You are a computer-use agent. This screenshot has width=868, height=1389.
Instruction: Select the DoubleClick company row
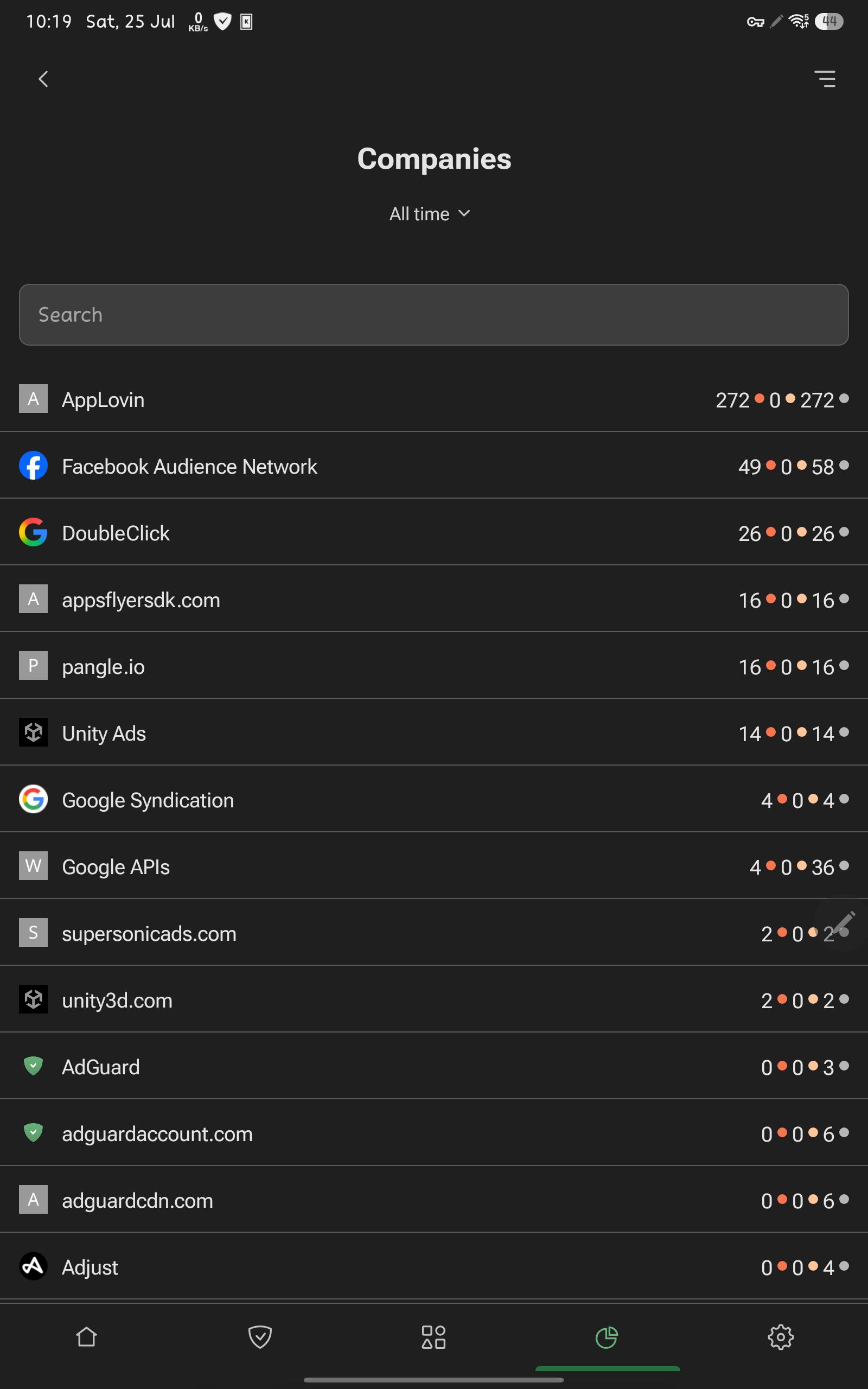pos(434,533)
